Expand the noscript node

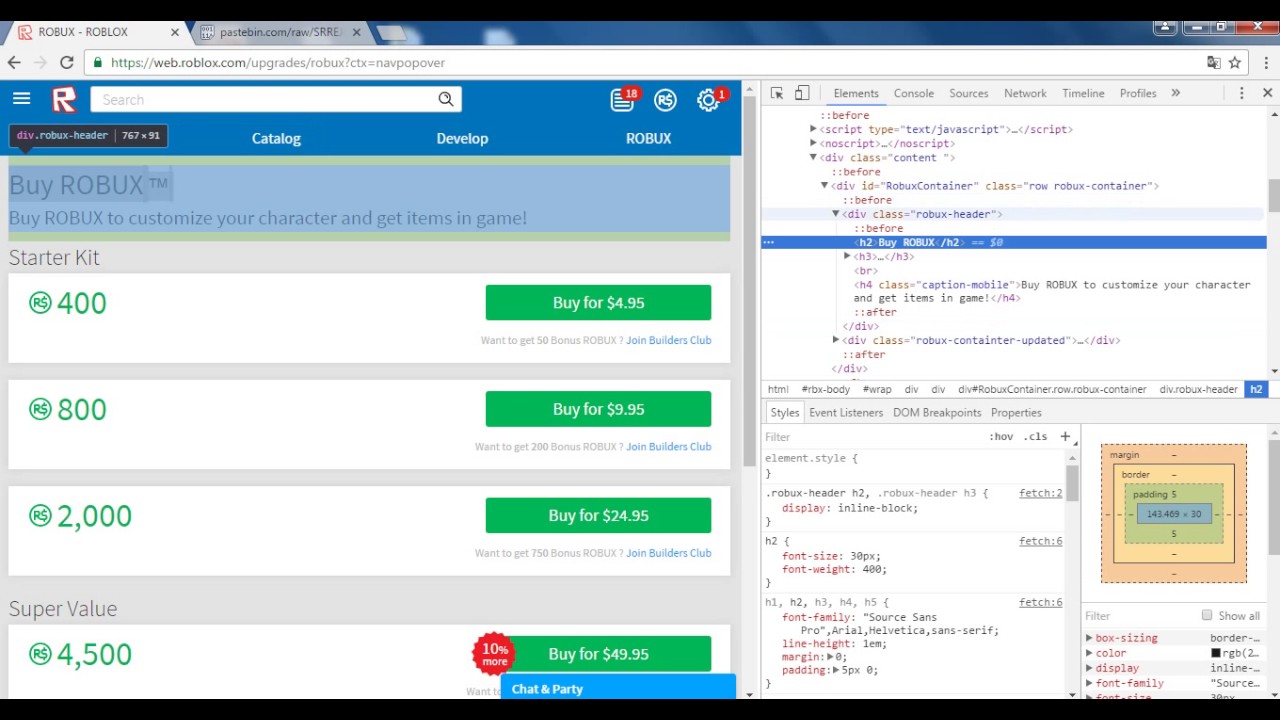pos(813,143)
